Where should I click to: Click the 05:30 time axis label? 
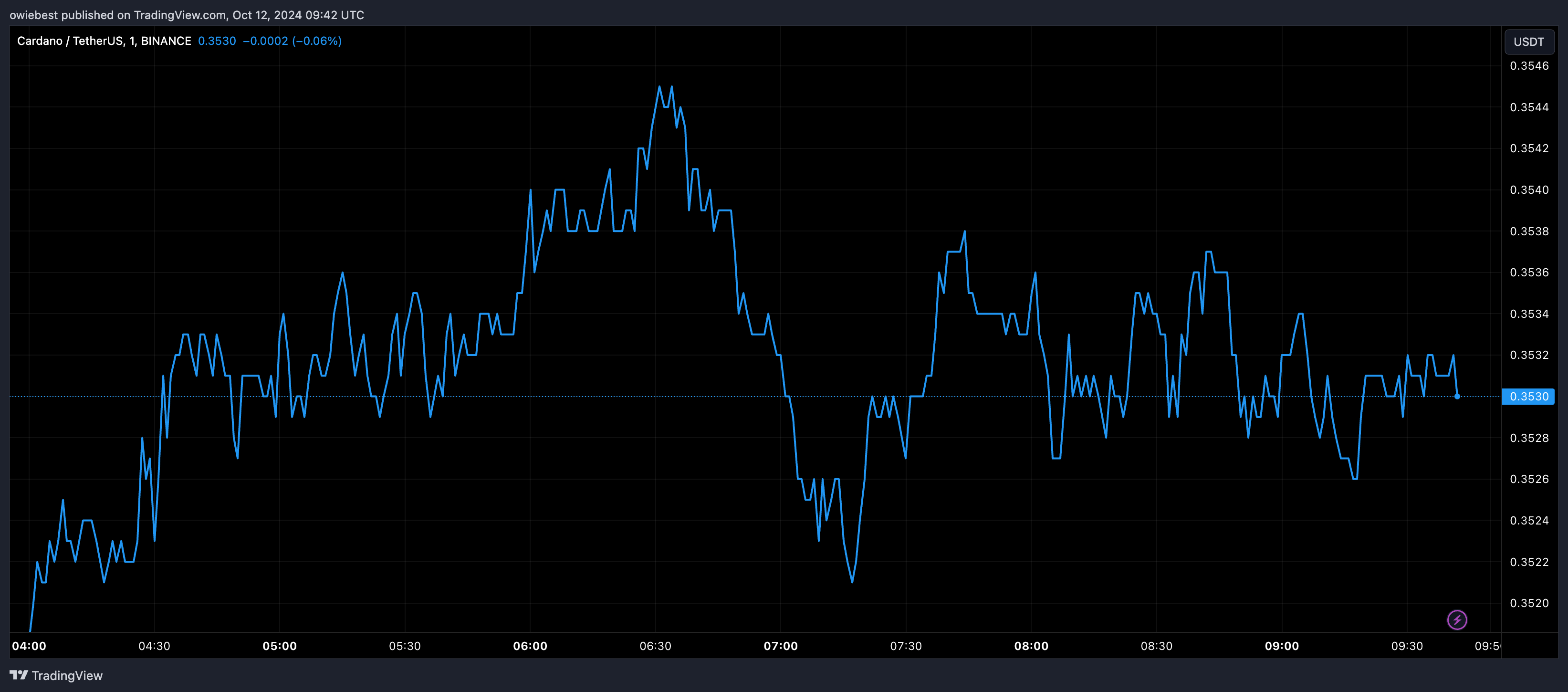(405, 646)
